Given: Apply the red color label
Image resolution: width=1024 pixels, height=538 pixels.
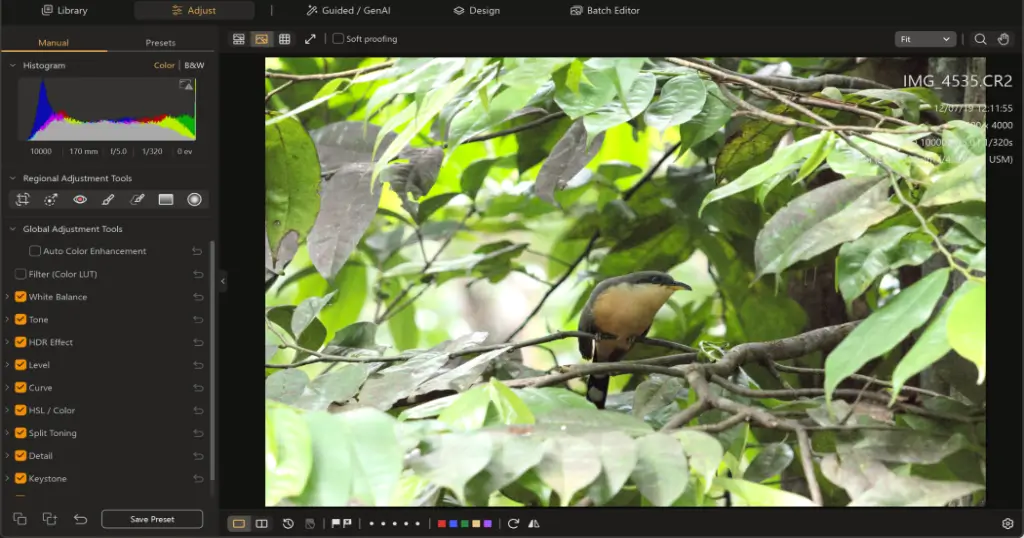Looking at the screenshot, I should 441,524.
